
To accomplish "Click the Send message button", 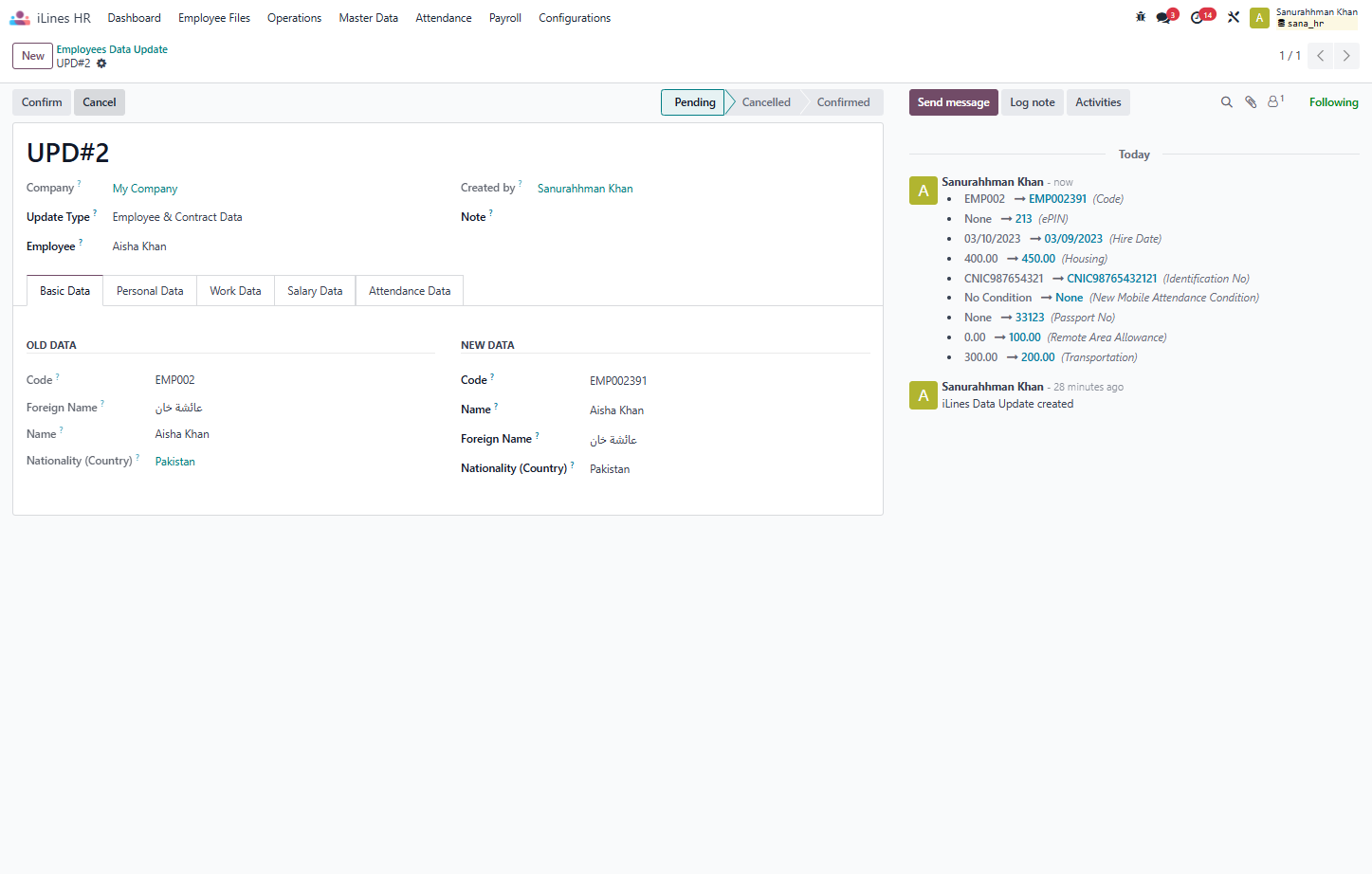I will pos(953,102).
